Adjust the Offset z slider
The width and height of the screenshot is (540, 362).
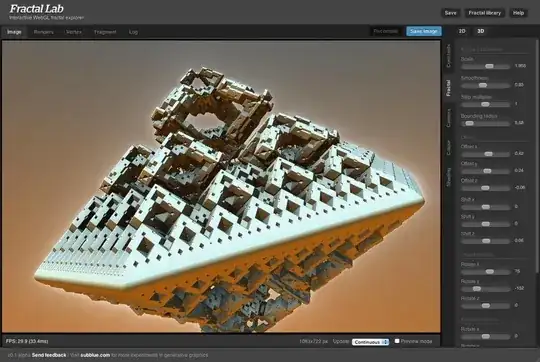tap(486, 188)
